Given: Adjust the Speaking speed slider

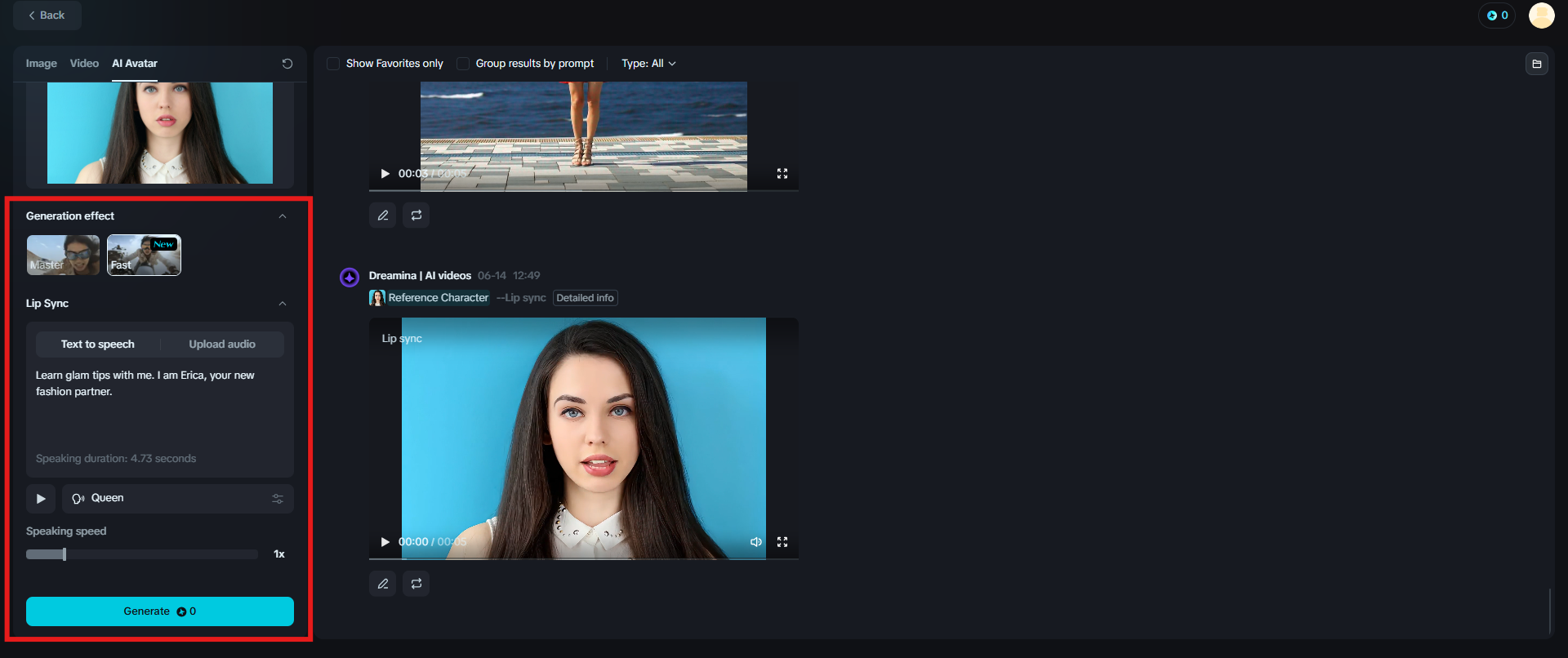Looking at the screenshot, I should point(142,554).
